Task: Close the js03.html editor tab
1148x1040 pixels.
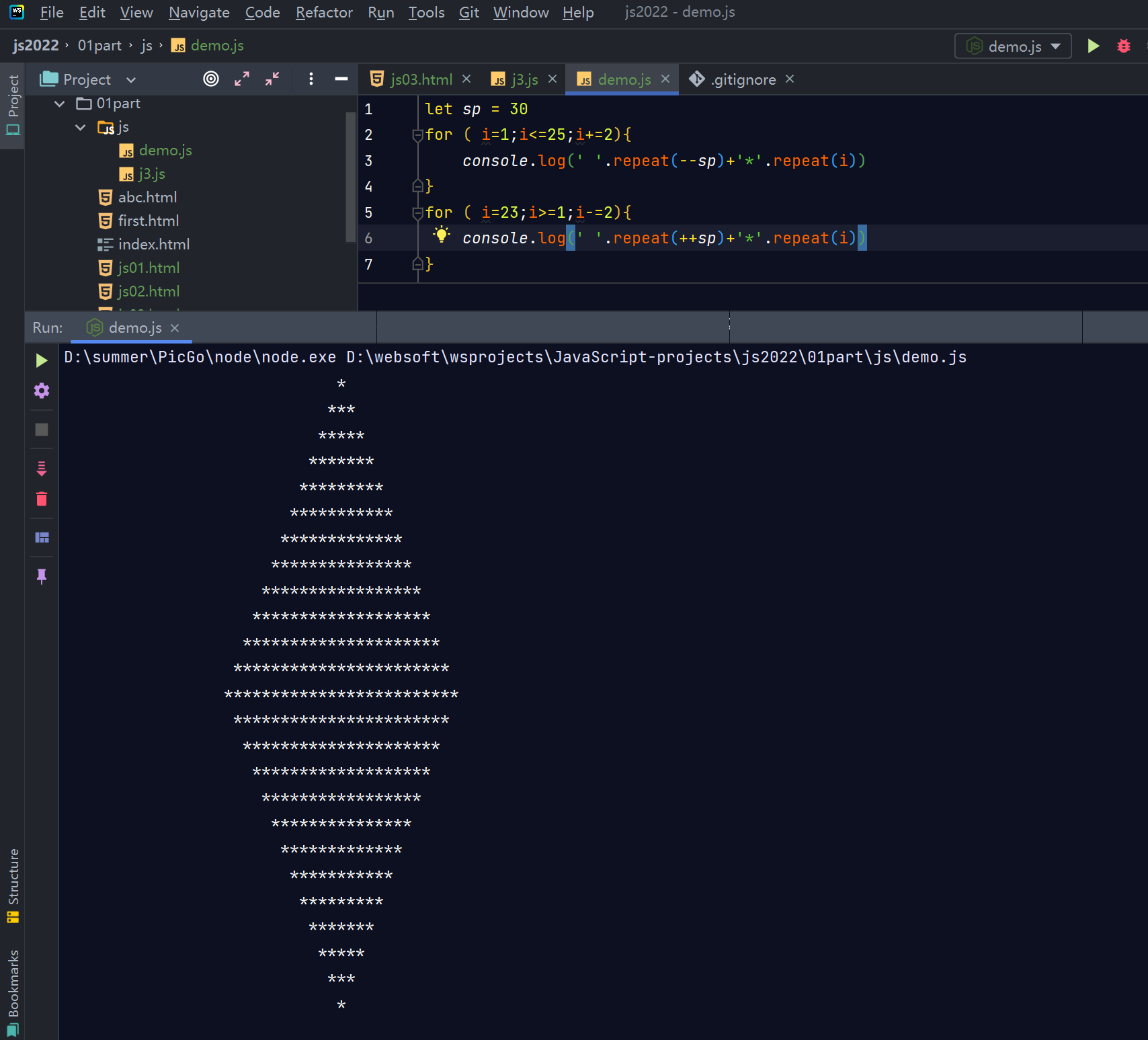Action: click(x=466, y=79)
